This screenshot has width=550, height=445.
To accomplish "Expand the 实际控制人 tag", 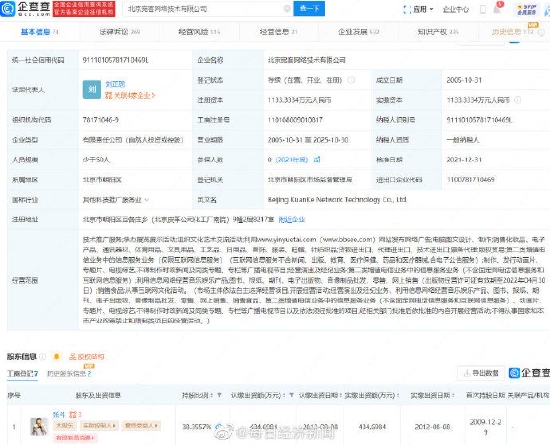I will point(99,426).
